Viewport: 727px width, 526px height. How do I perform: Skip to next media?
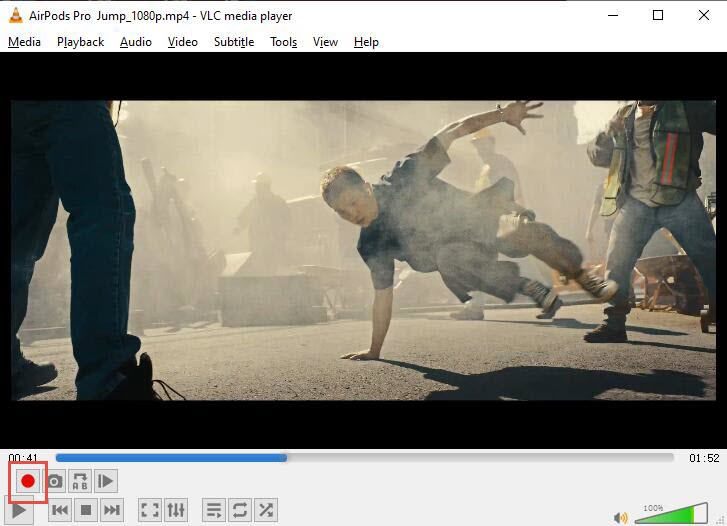point(112,510)
